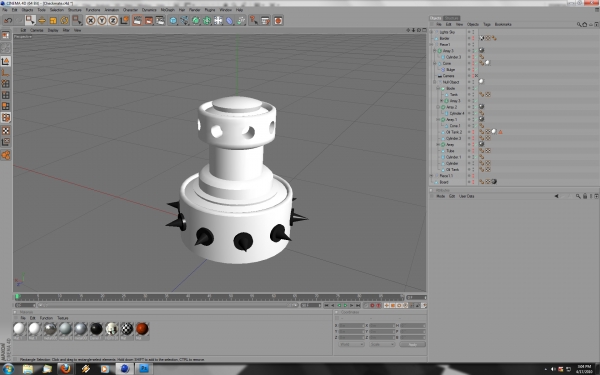Image resolution: width=600 pixels, height=375 pixels.
Task: Click the Undo arrow icon
Action: pos(8,20)
